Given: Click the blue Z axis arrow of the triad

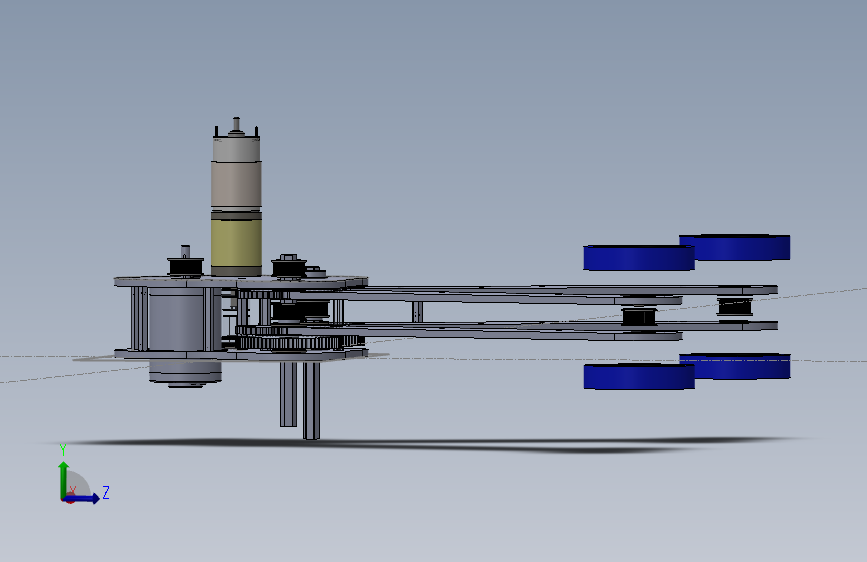Looking at the screenshot, I should [x=83, y=498].
